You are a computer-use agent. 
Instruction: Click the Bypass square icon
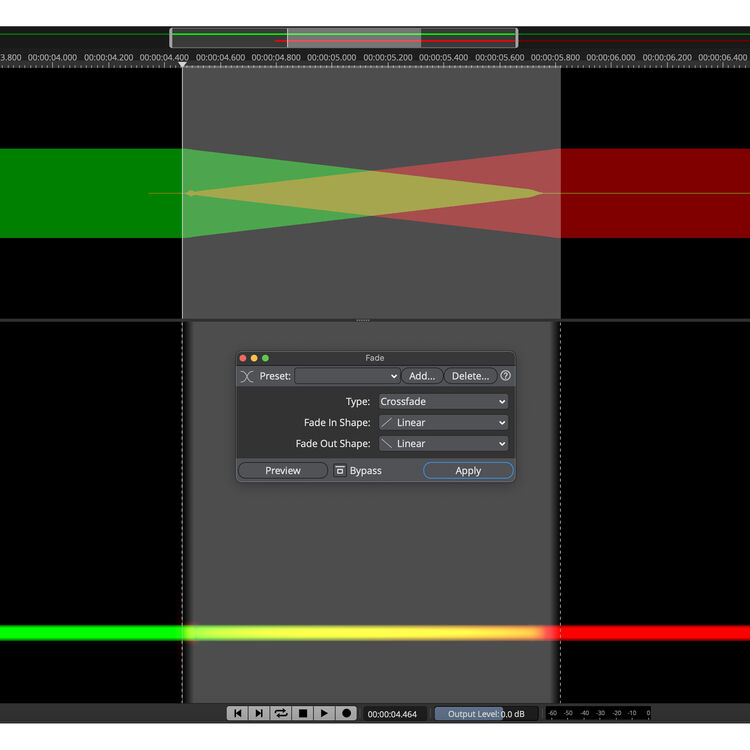point(340,471)
